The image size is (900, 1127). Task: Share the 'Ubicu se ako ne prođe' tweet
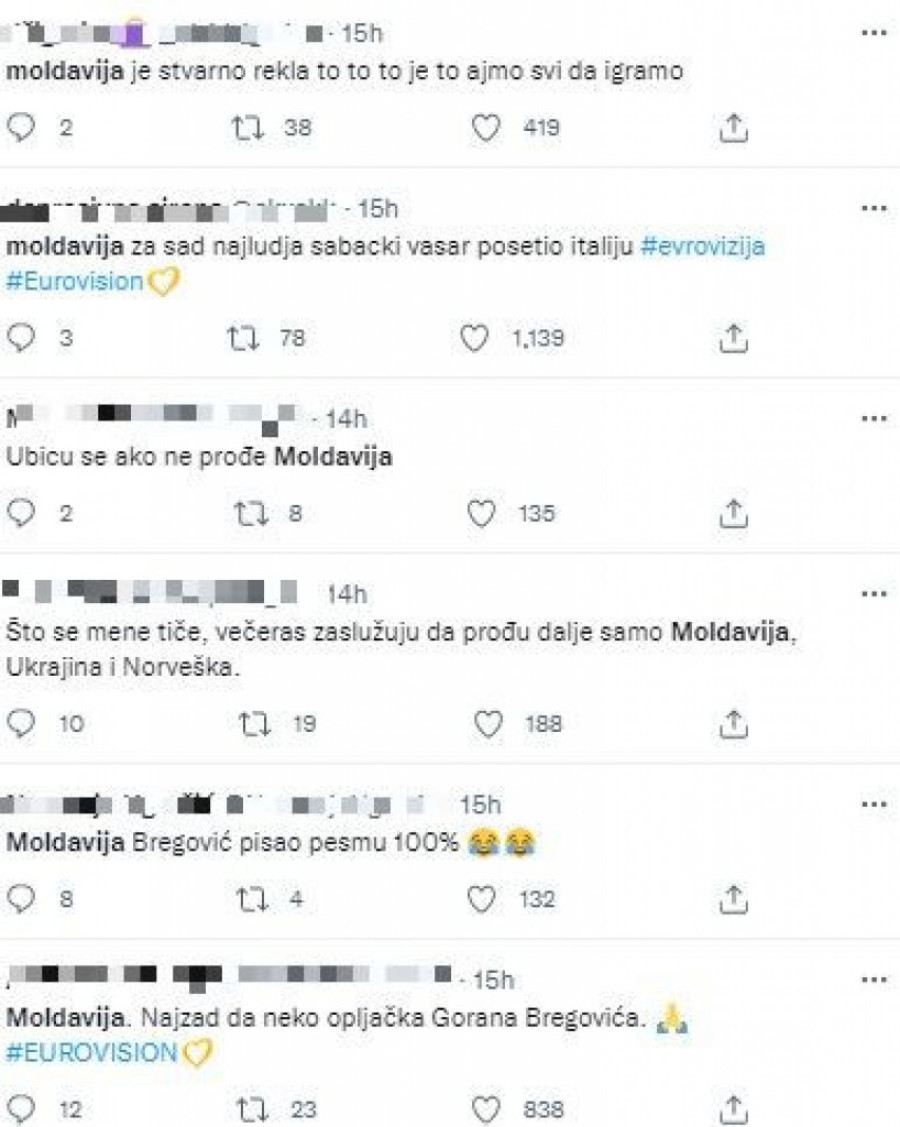pos(733,513)
